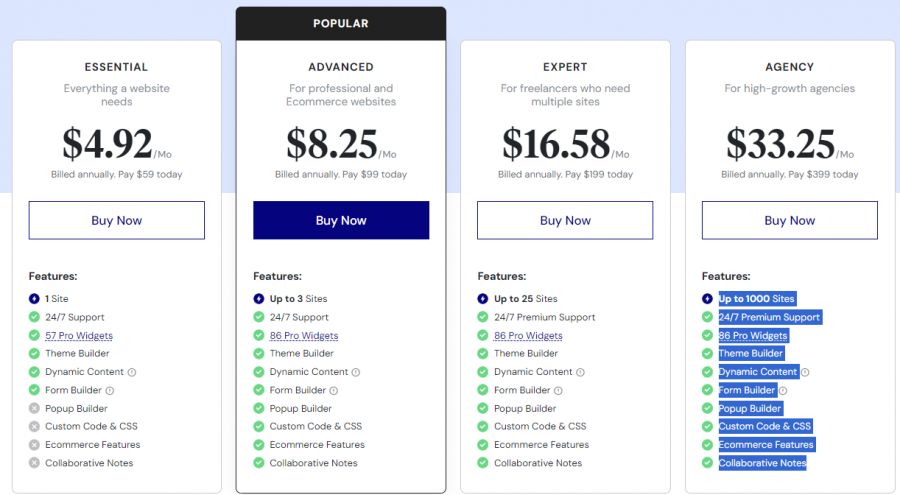Open the Form Builder info tooltip in Advanced plan
Image resolution: width=900 pixels, height=495 pixels.
334,390
